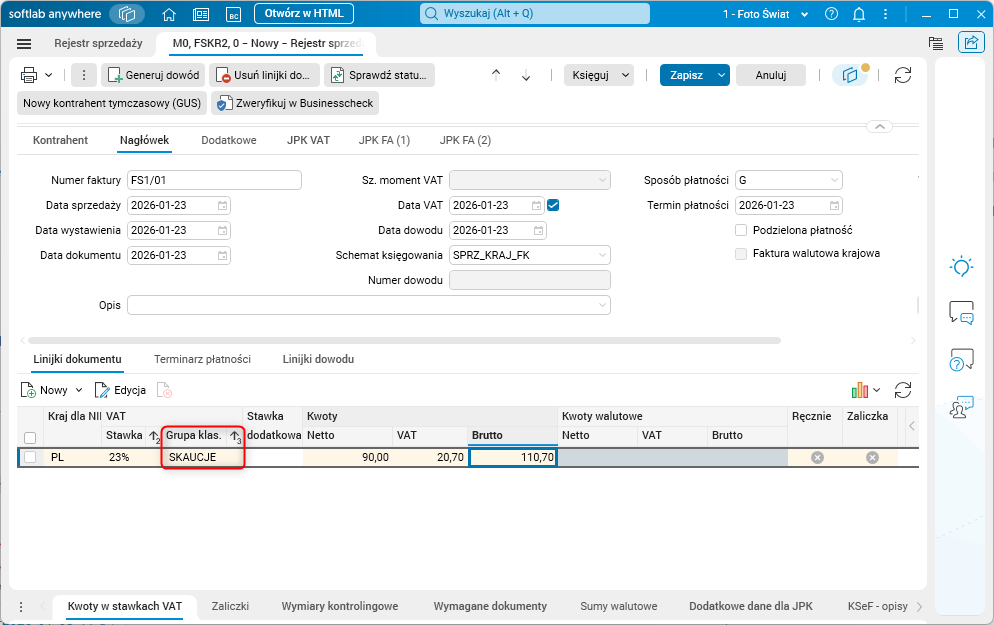The image size is (994, 625).
Task: Open the list view icon beside share
Action: (x=936, y=43)
